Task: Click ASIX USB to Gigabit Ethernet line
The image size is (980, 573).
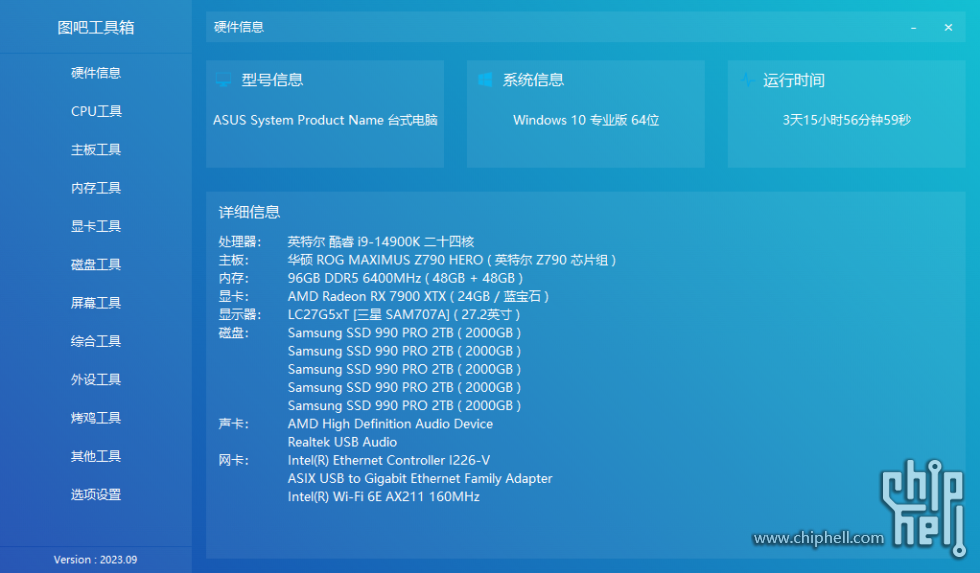Action: click(420, 478)
